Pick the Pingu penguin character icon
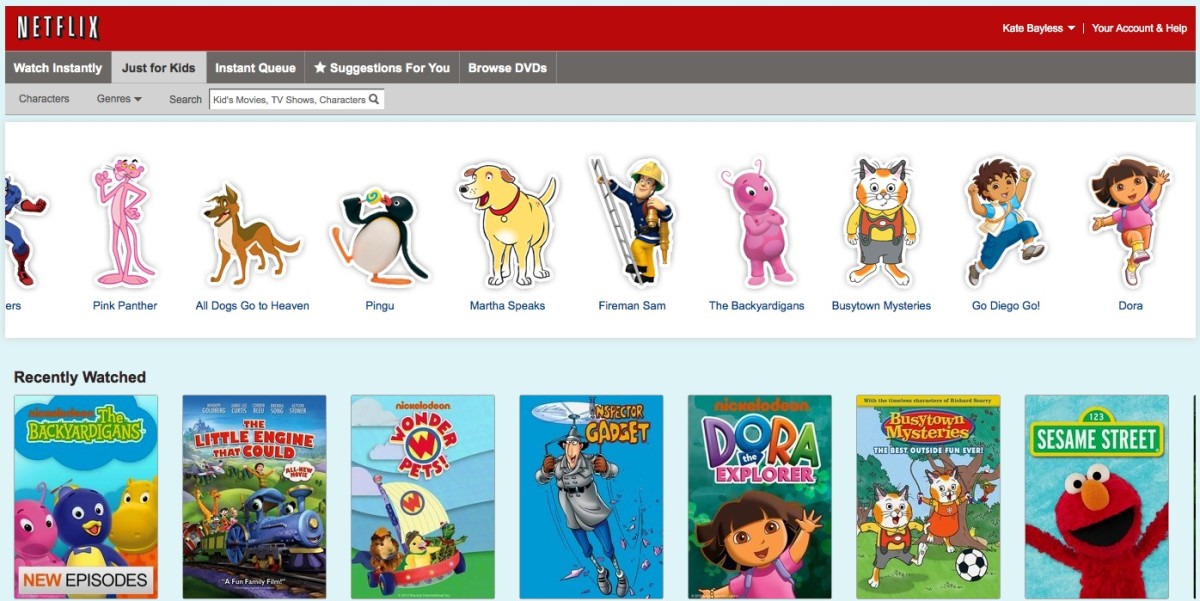The width and height of the screenshot is (1200, 601). (378, 237)
